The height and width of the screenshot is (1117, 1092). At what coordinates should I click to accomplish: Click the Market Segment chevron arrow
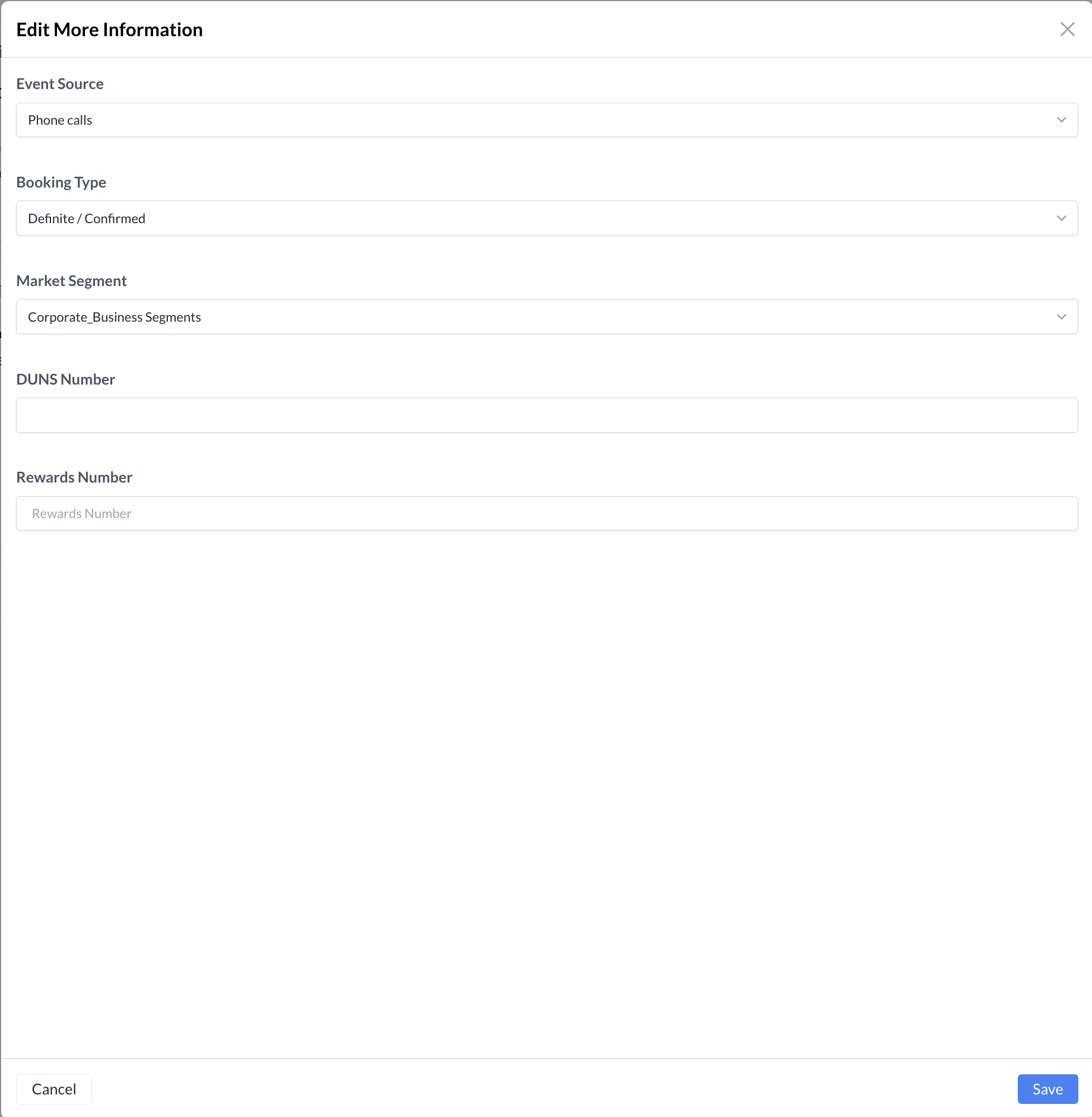[1061, 317]
